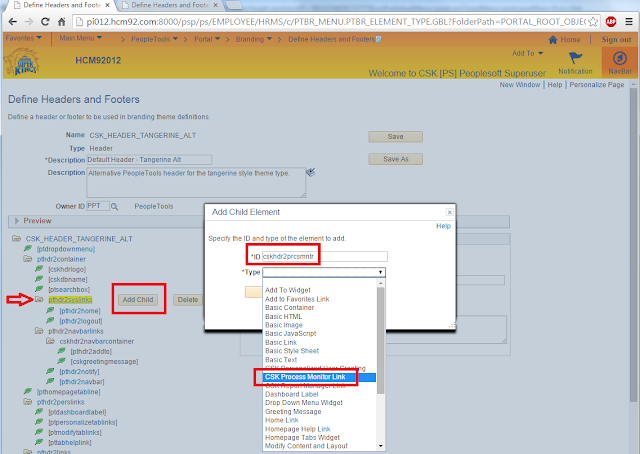Screen dimensions: 640x454
Task: Open the AdBlock extension icon
Action: [611, 22]
